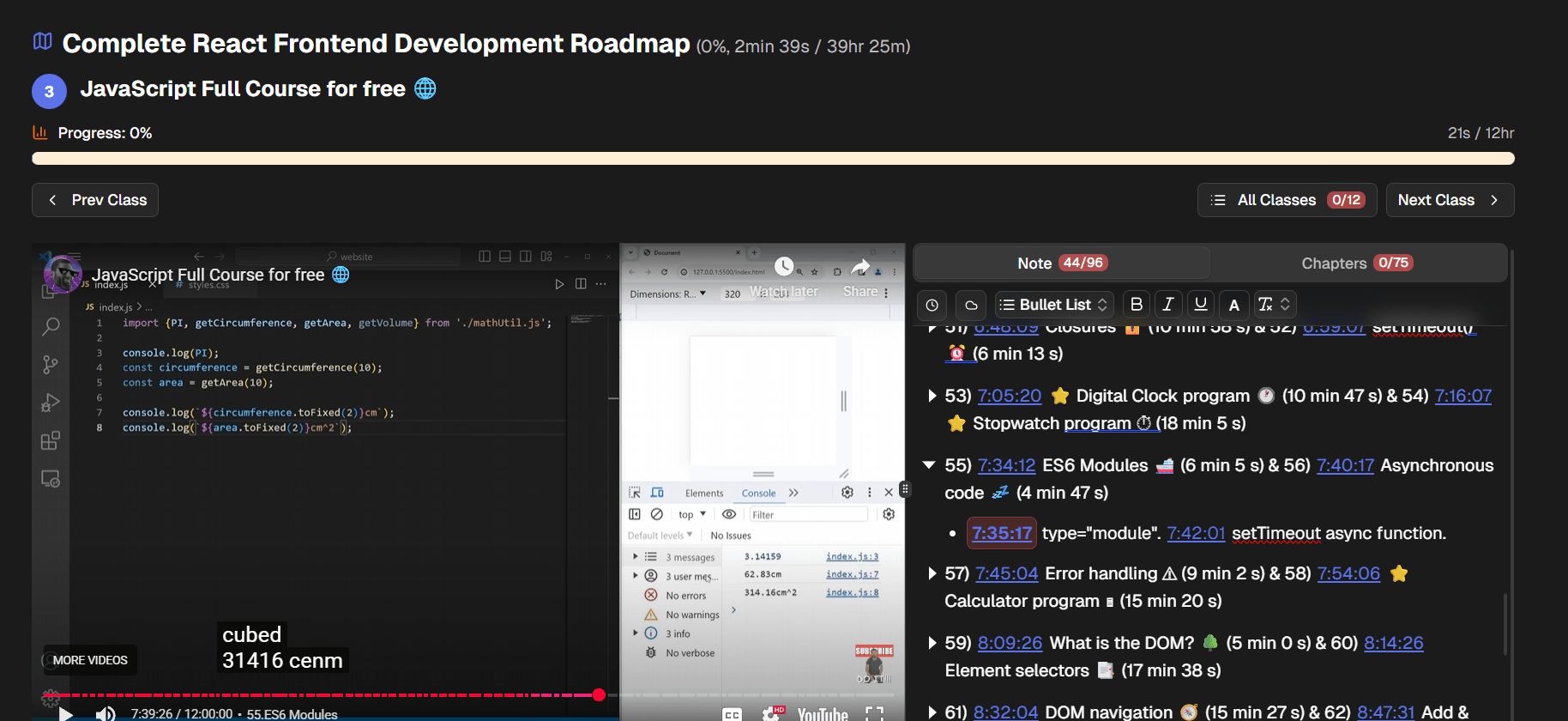The image size is (1568, 721).
Task: Mute the video with speaker icon
Action: [x=106, y=713]
